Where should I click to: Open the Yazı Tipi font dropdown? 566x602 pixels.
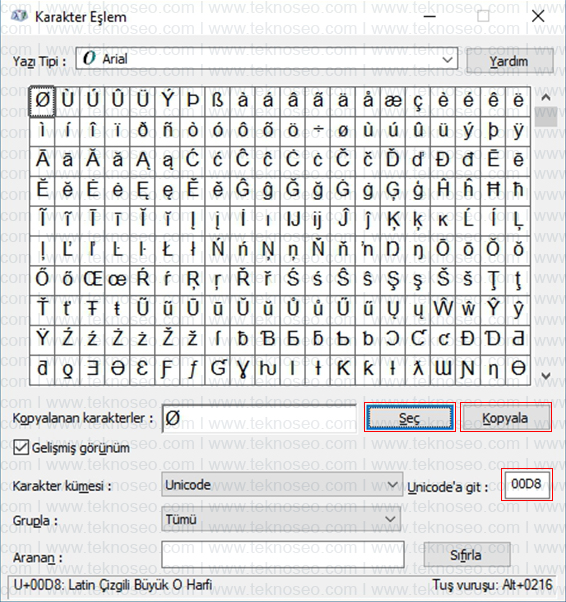pos(266,59)
